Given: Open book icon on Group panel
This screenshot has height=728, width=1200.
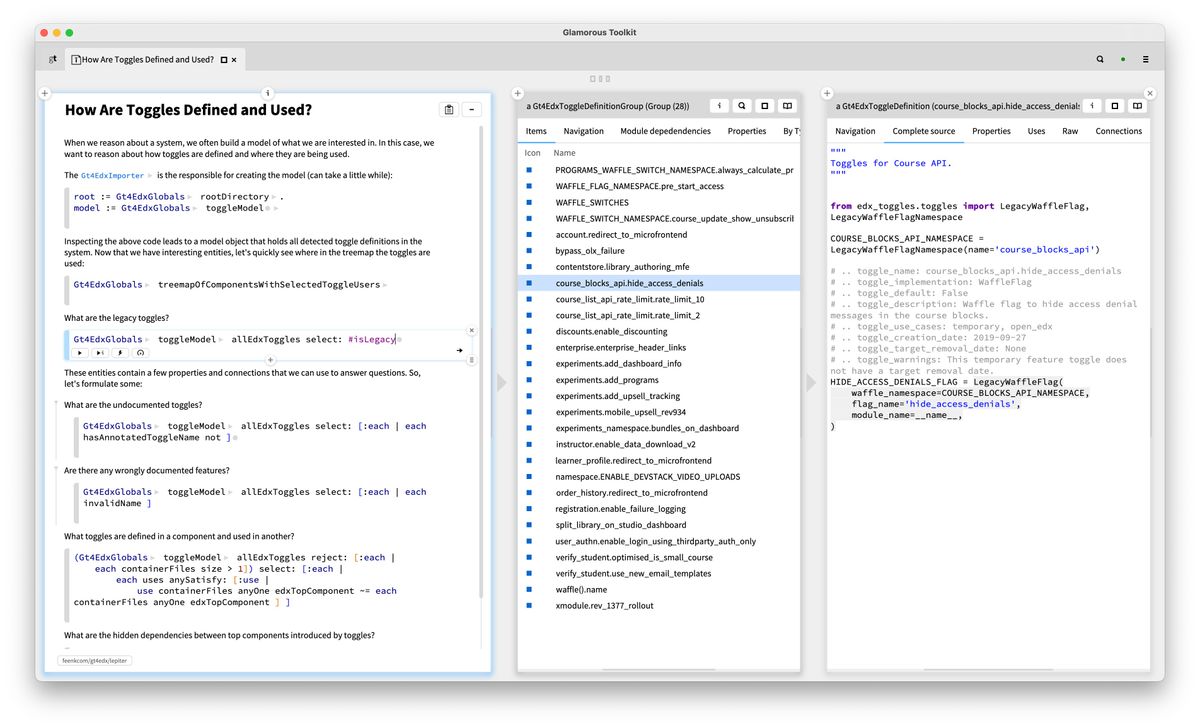Looking at the screenshot, I should [x=787, y=105].
